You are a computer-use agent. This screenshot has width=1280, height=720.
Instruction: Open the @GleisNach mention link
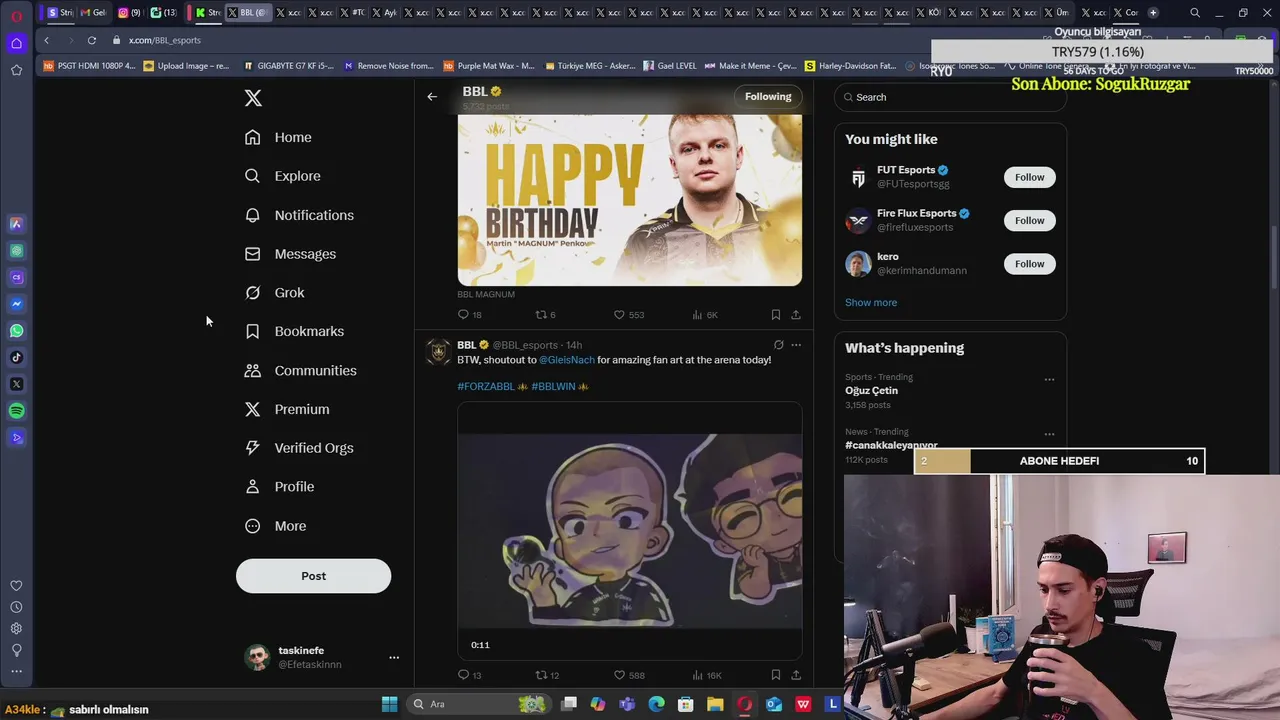(567, 360)
